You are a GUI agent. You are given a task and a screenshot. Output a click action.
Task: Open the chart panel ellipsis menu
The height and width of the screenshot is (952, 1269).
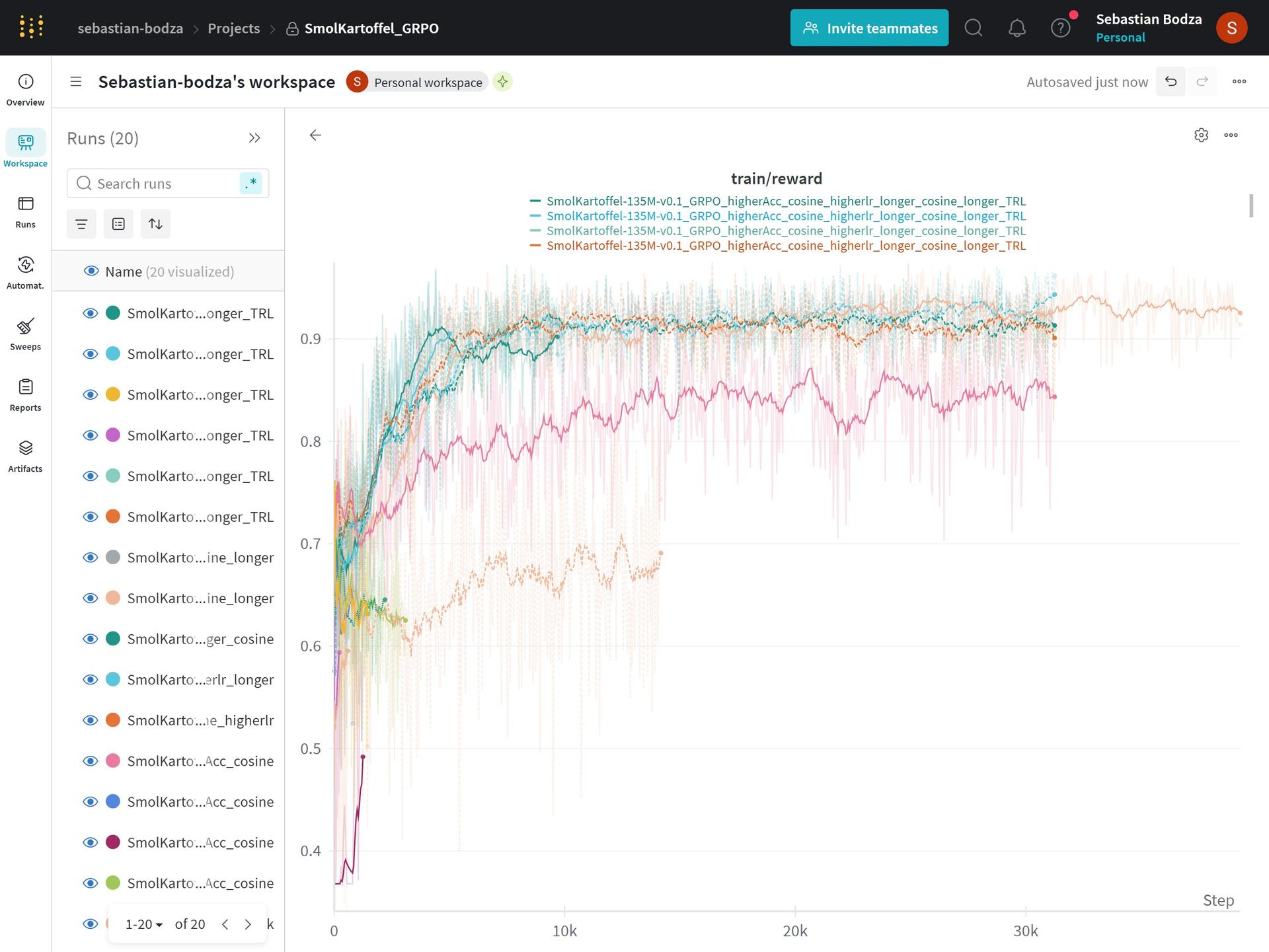(x=1231, y=135)
